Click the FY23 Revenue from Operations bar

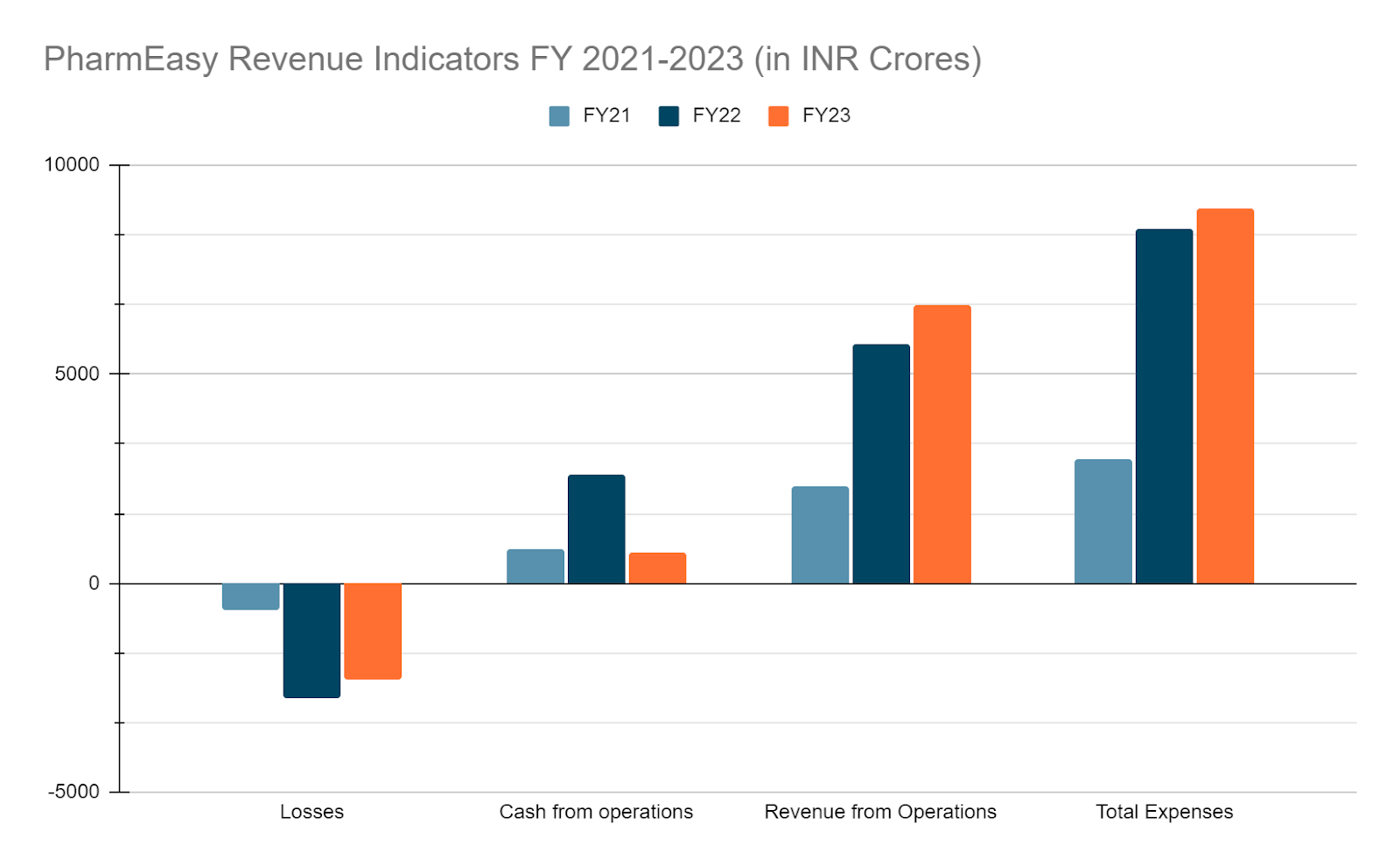point(941,444)
